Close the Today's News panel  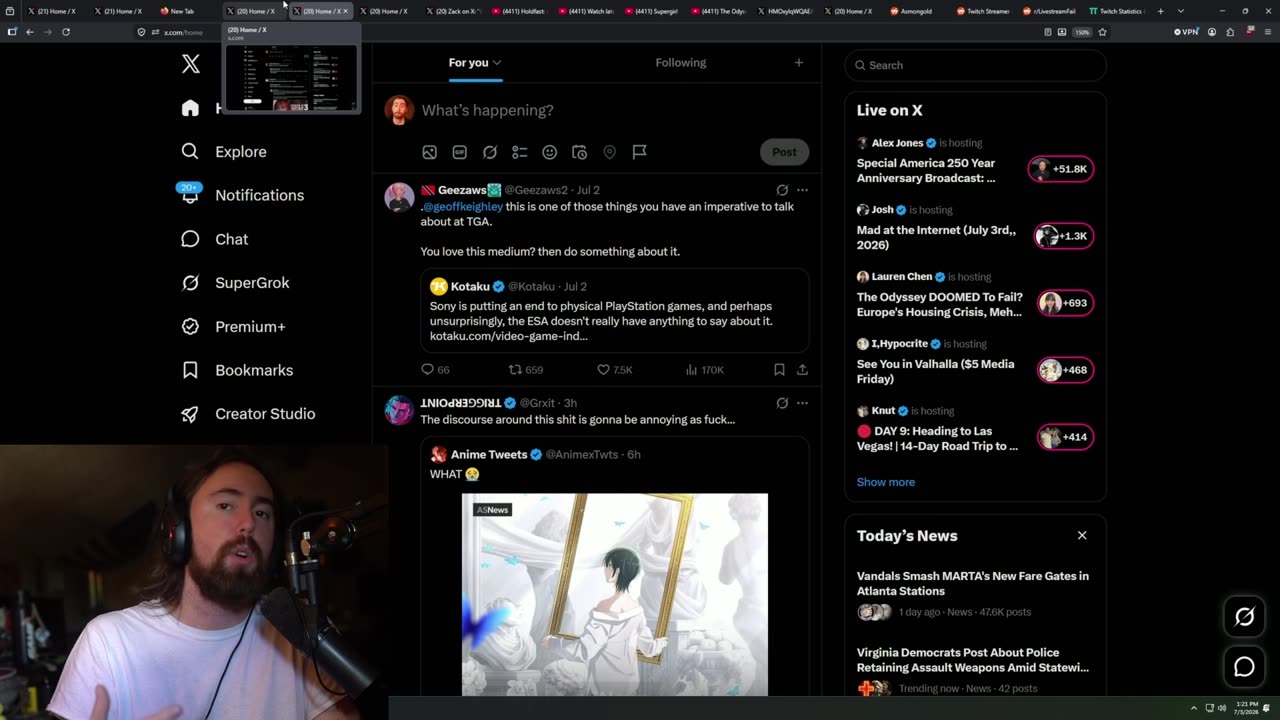click(x=1082, y=535)
